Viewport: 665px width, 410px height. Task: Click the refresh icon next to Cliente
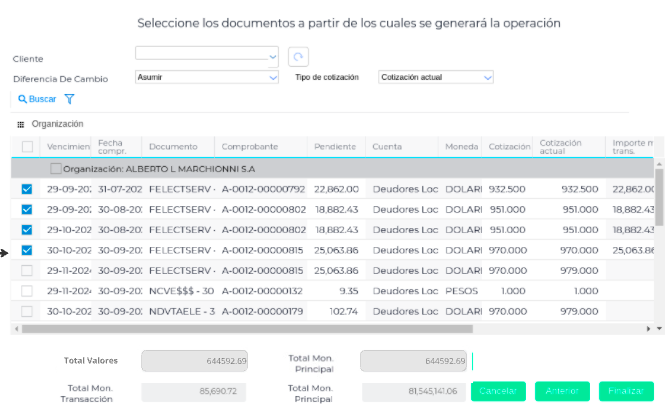coord(298,57)
